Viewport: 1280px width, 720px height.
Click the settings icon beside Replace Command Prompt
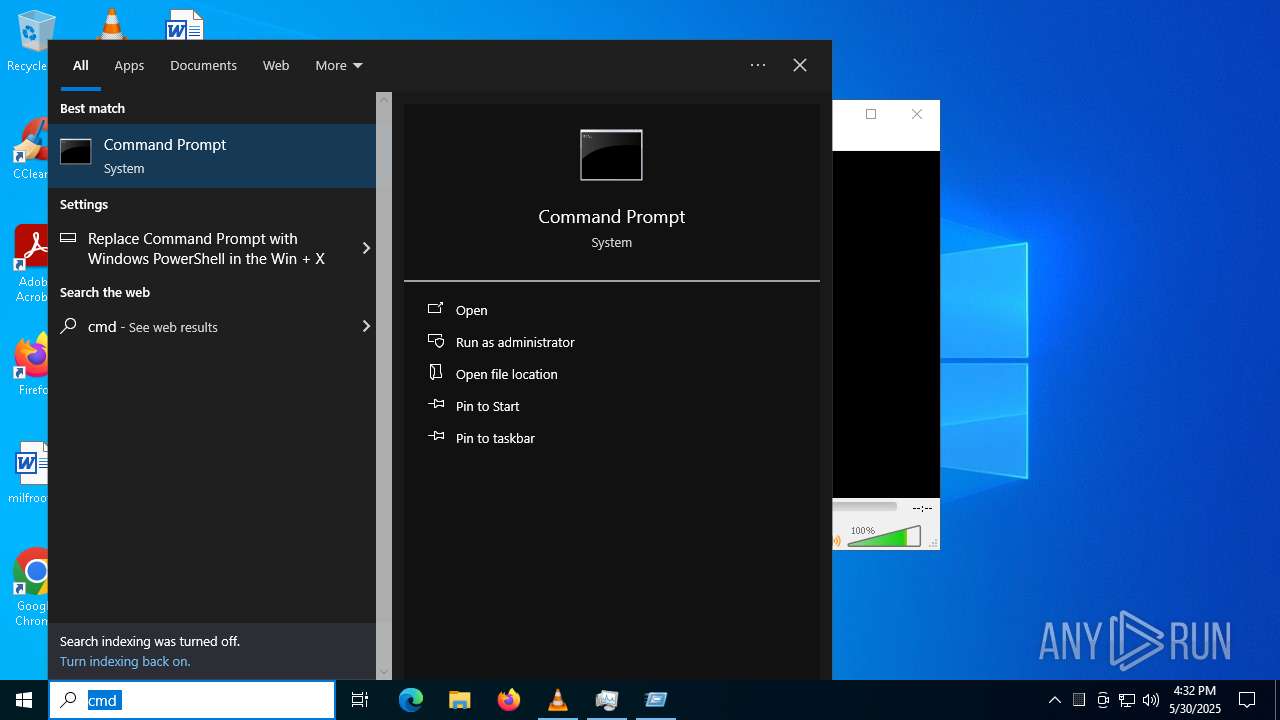click(68, 238)
